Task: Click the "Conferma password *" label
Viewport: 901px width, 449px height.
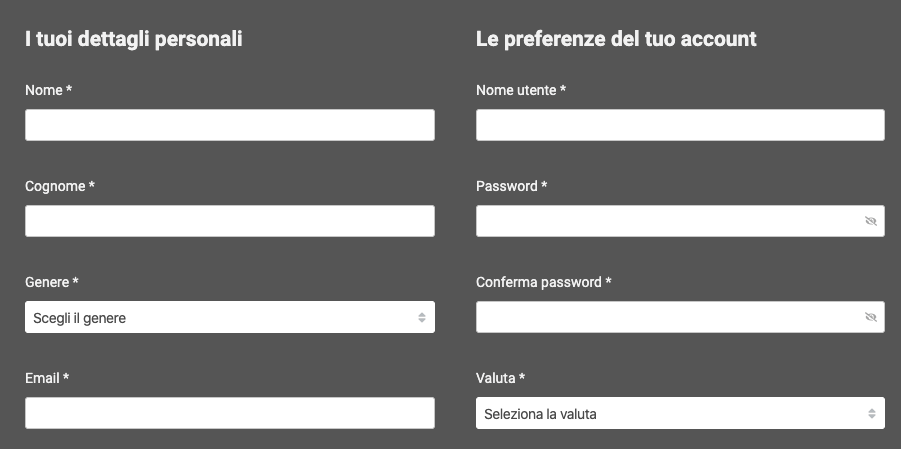Action: [544, 282]
